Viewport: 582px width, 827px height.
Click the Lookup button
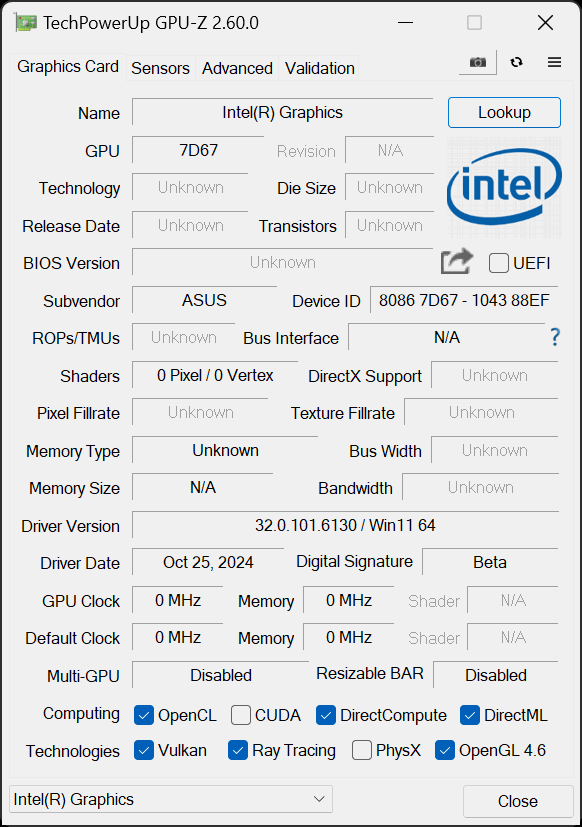click(504, 112)
